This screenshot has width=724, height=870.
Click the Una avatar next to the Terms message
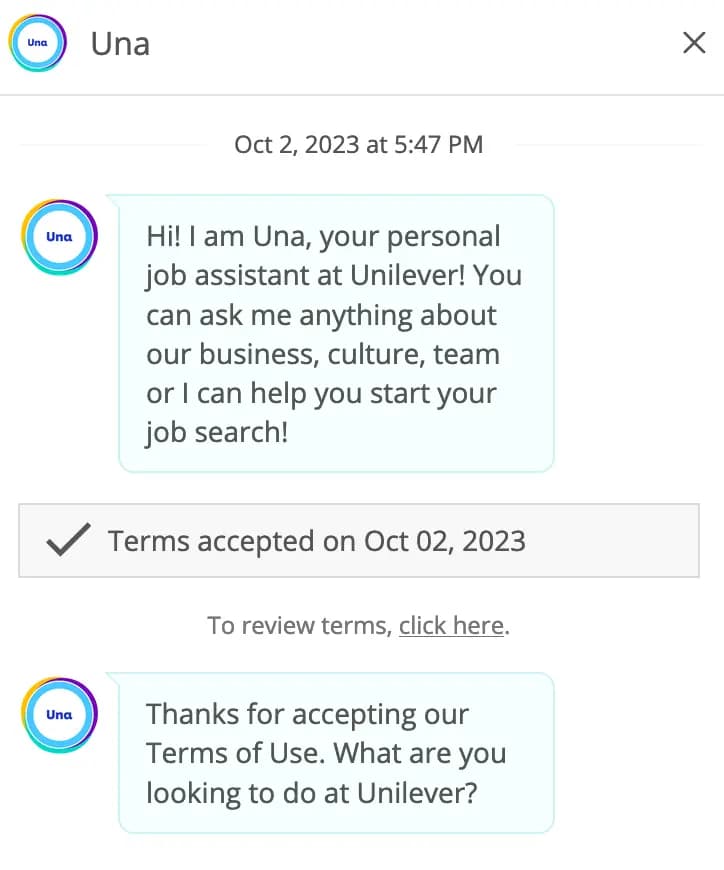(58, 714)
